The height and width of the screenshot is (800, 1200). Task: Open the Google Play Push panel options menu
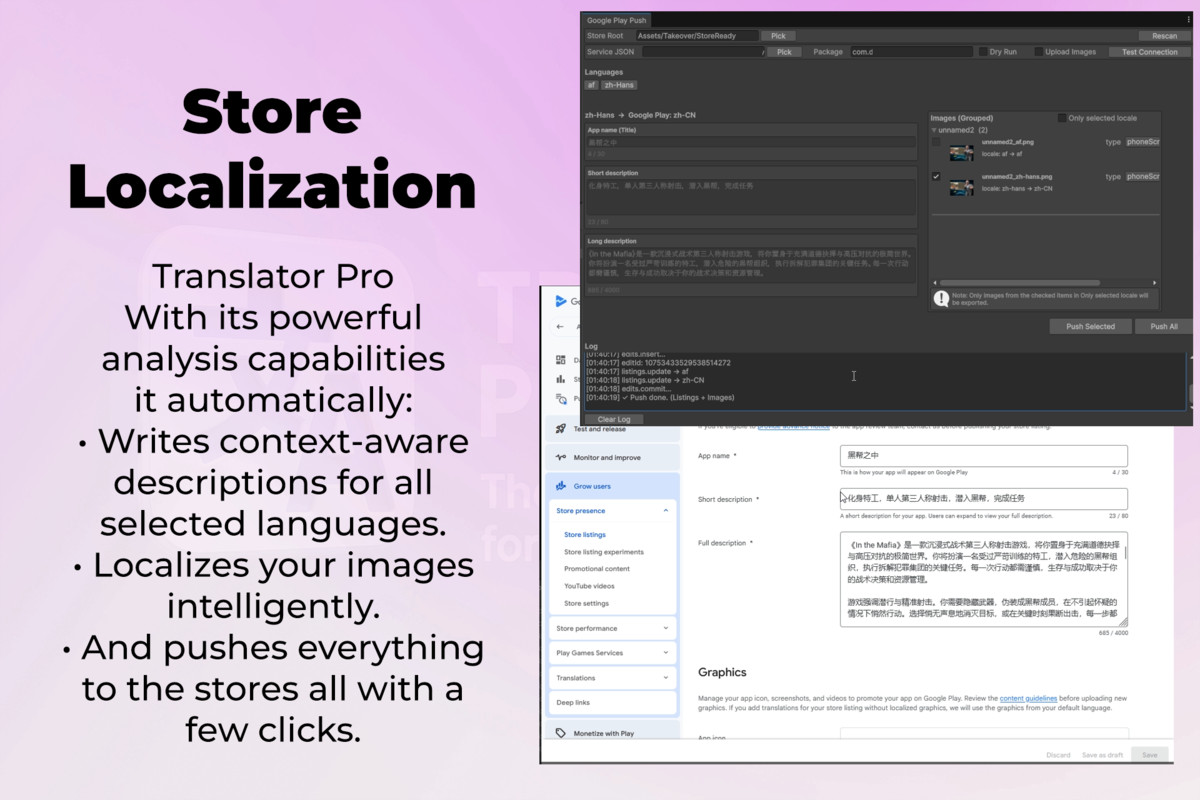[1188, 19]
